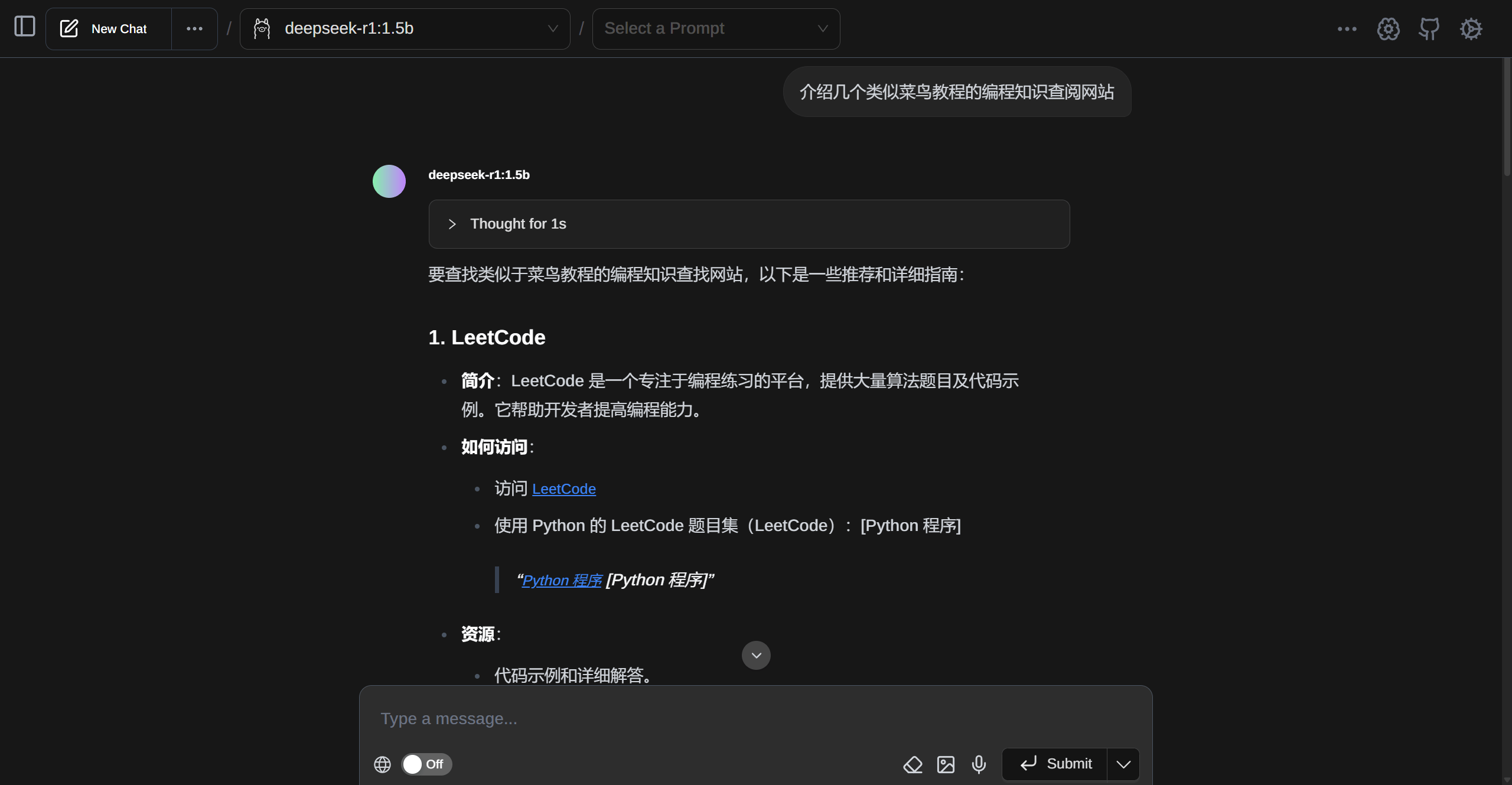
Task: Open the application settings gear
Action: pyautogui.click(x=1471, y=29)
